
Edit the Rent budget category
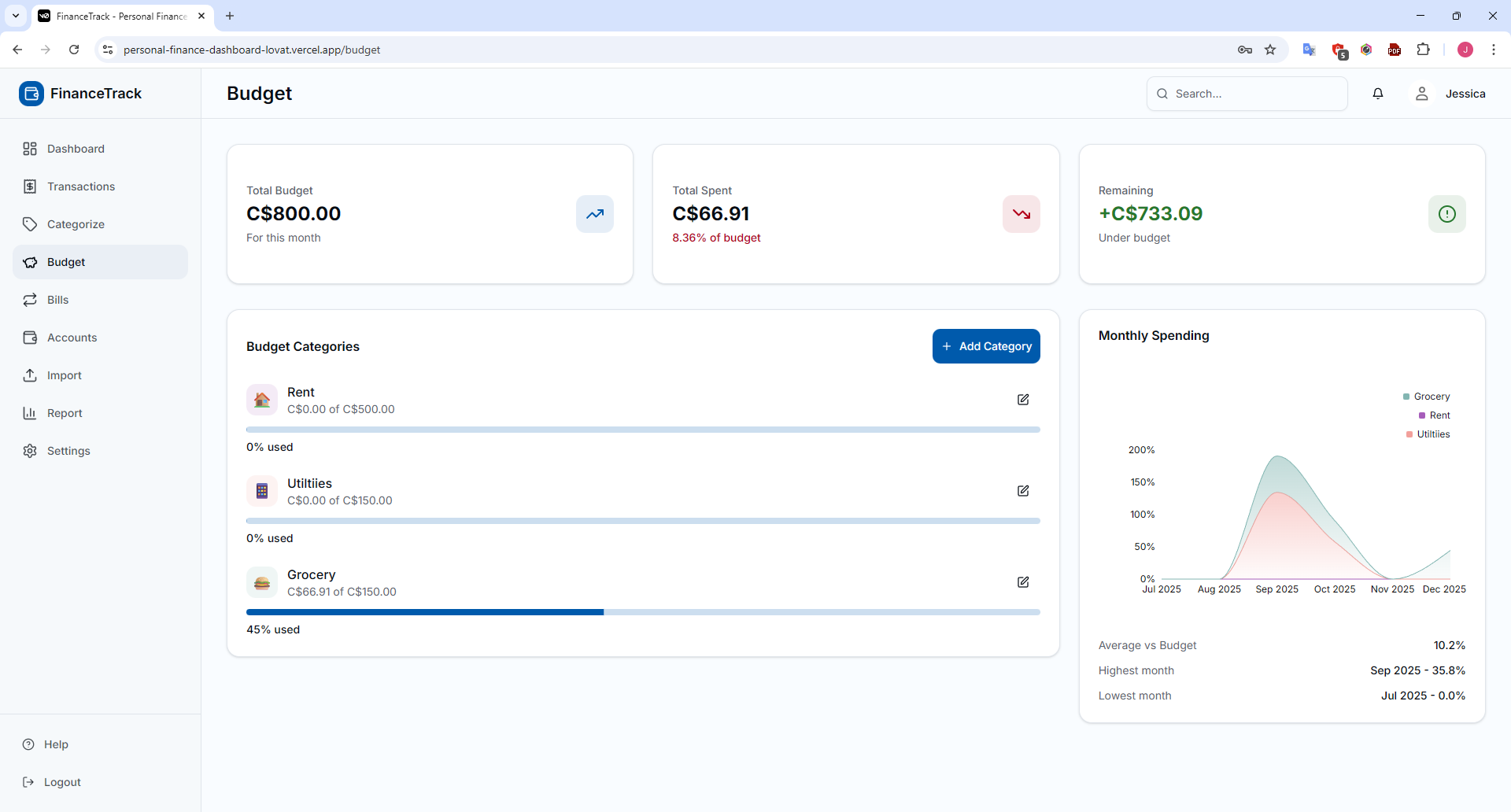1023,400
